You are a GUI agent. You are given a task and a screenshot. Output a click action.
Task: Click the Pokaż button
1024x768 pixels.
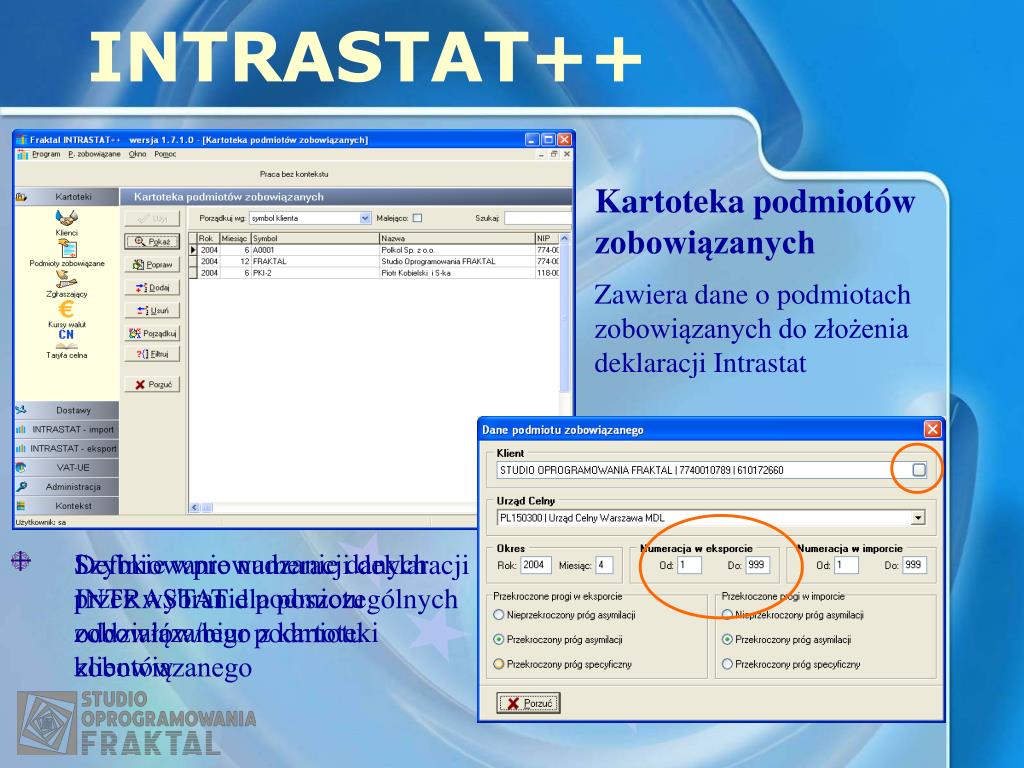152,242
